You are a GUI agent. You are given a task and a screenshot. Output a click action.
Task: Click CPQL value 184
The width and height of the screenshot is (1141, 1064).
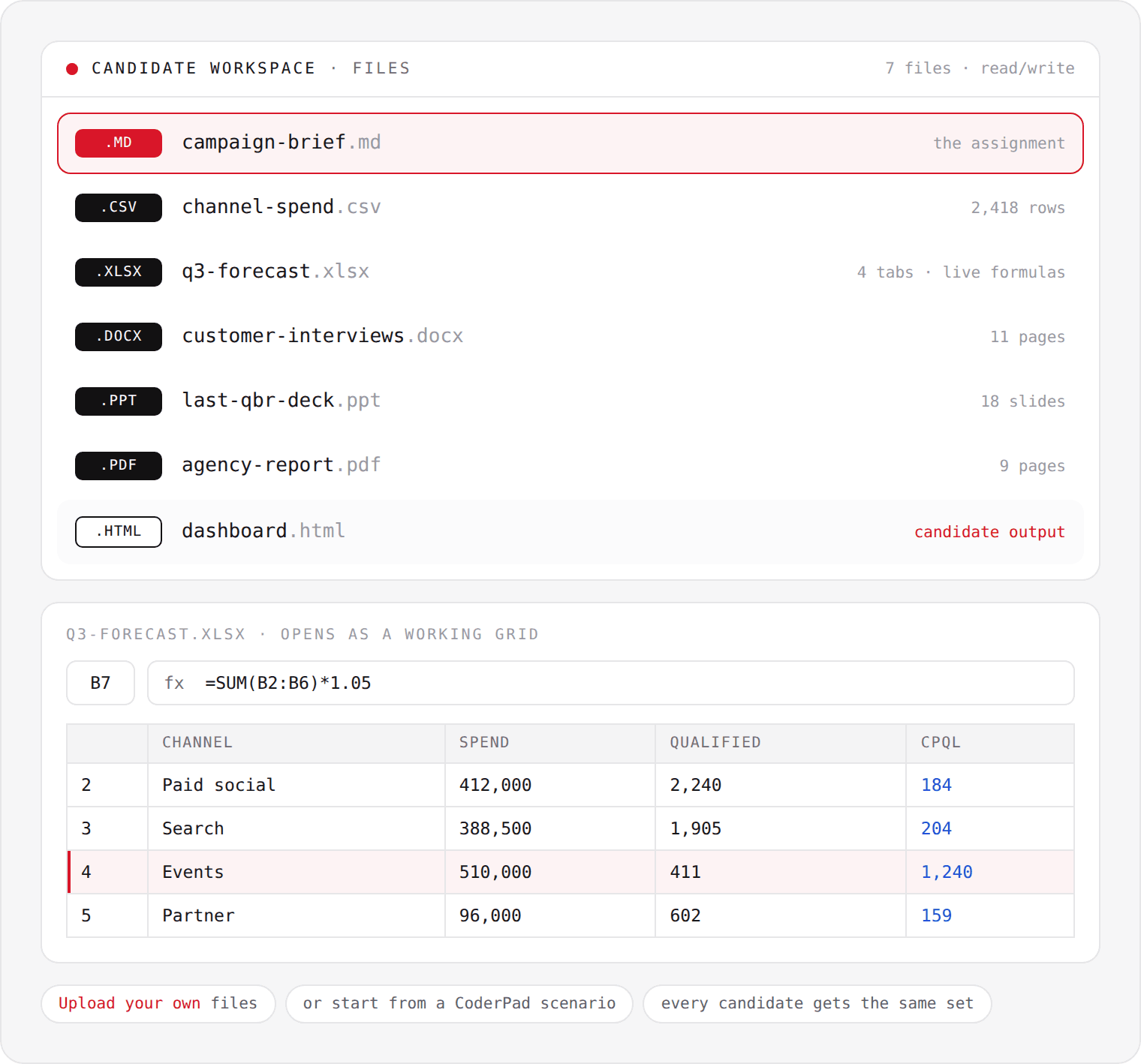pos(990,785)
